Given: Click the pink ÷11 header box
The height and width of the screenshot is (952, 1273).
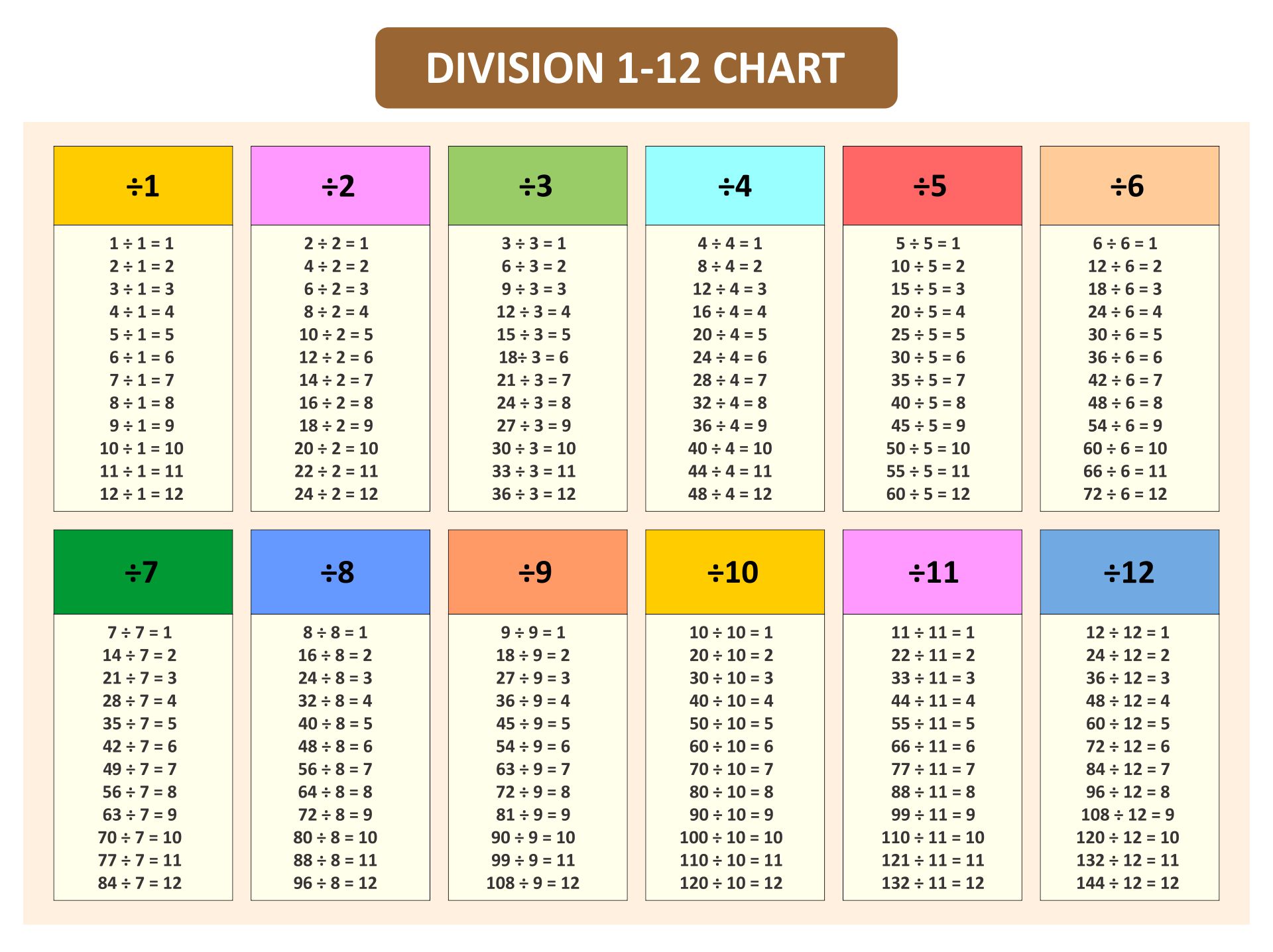Looking at the screenshot, I should [x=932, y=571].
